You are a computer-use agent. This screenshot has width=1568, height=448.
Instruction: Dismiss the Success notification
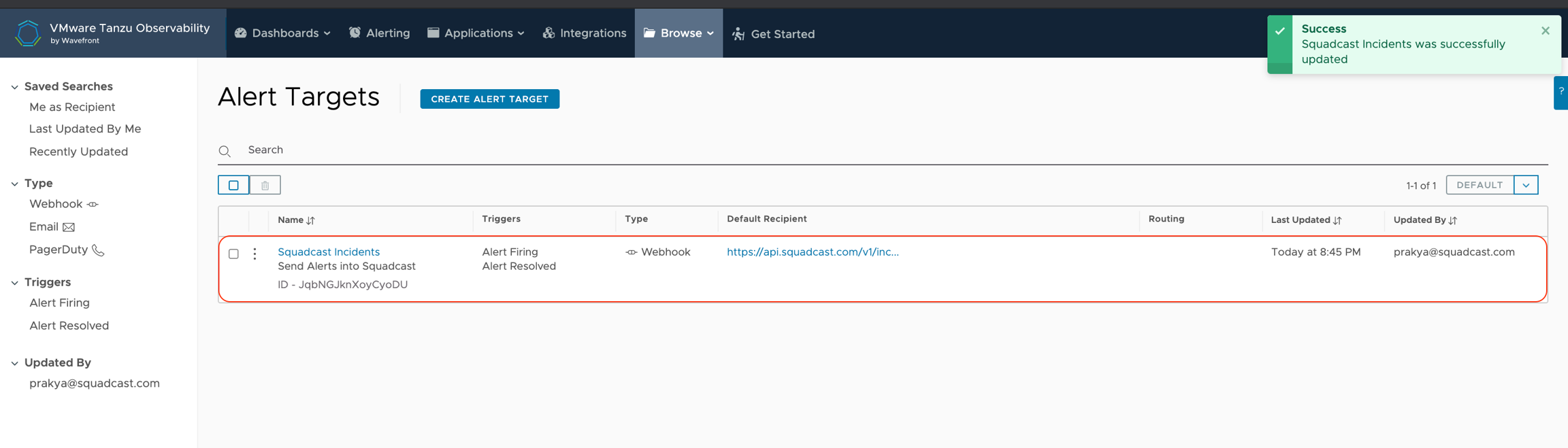tap(1546, 31)
